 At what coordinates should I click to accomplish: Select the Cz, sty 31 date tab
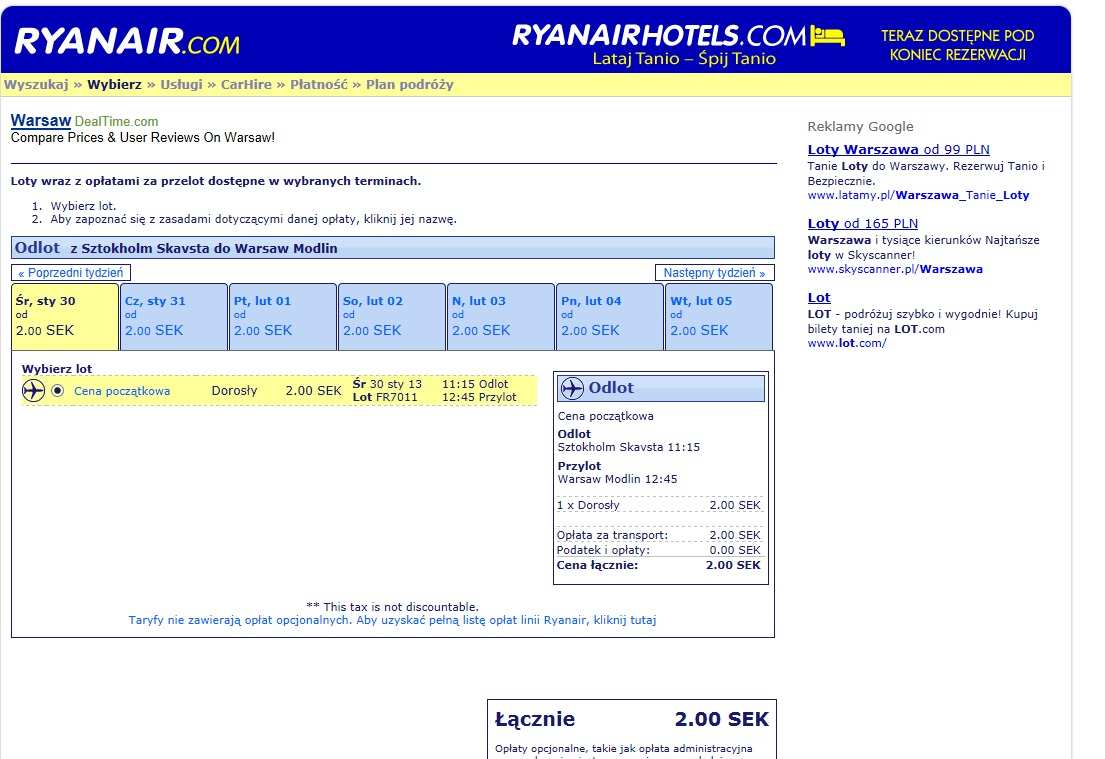[x=174, y=316]
